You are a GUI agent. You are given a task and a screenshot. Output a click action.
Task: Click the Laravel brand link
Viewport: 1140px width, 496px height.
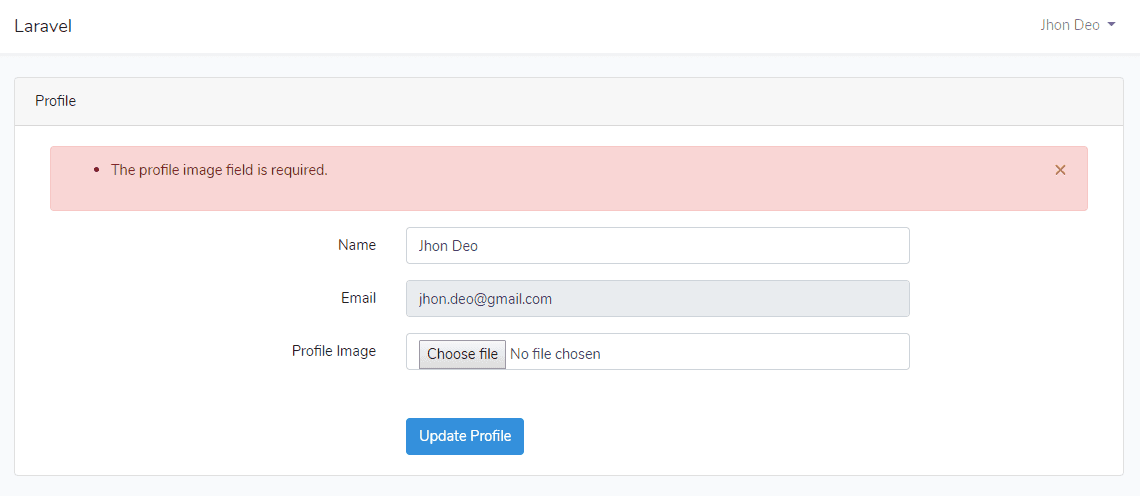pos(43,26)
